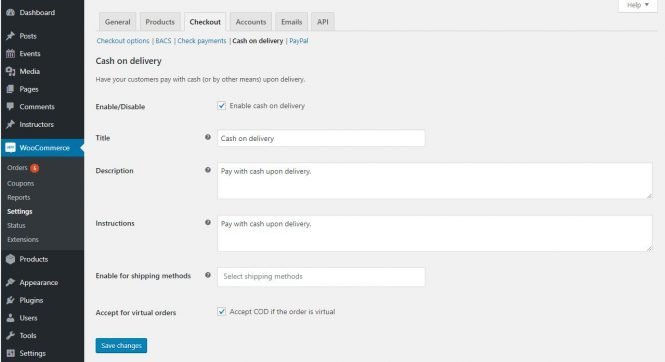665x362 pixels.
Task: Open the Checkout options link
Action: pos(123,41)
